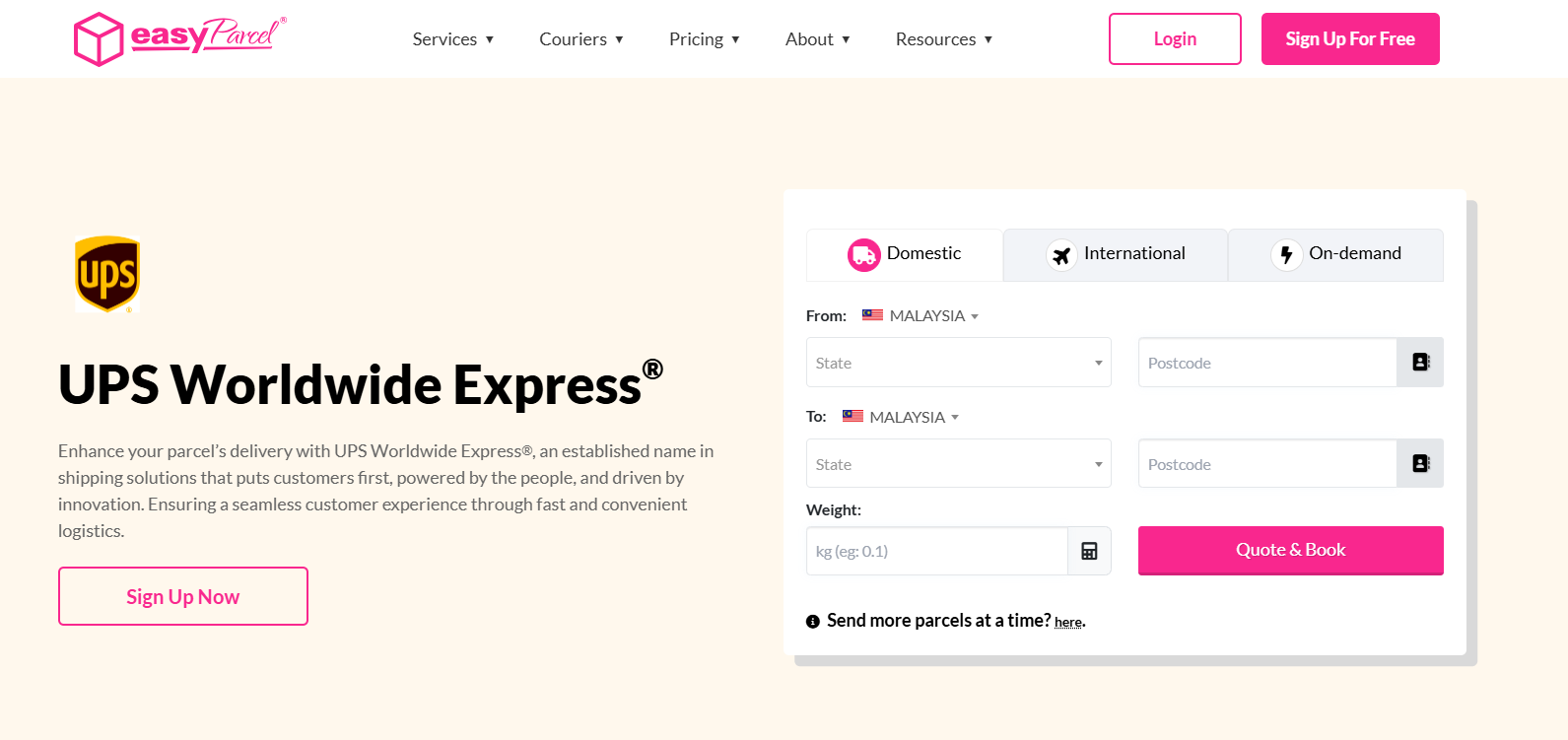This screenshot has height=740, width=1568.
Task: Click the UPS Worldwide Express heading
Action: pos(361,383)
